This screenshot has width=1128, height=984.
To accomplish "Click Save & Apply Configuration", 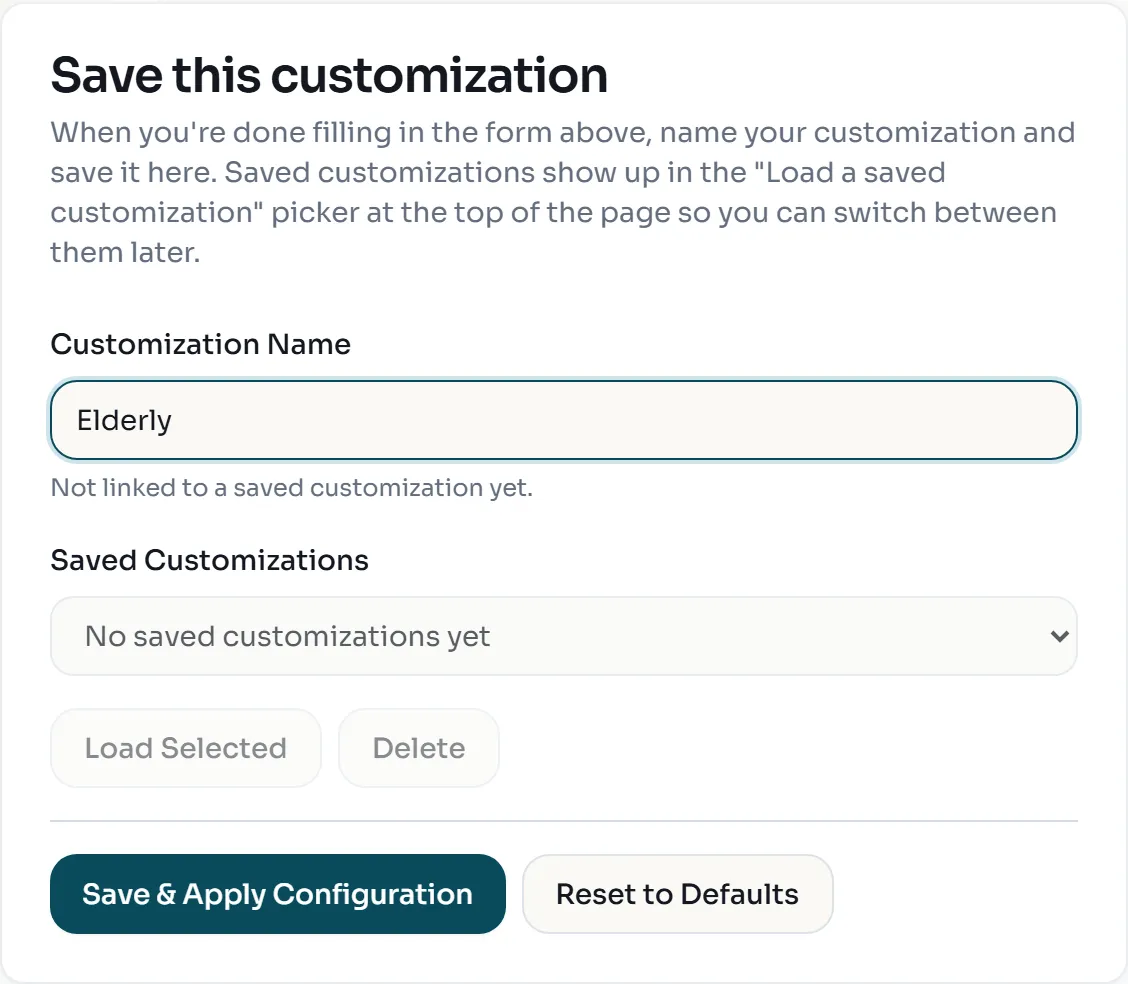I will pos(278,894).
